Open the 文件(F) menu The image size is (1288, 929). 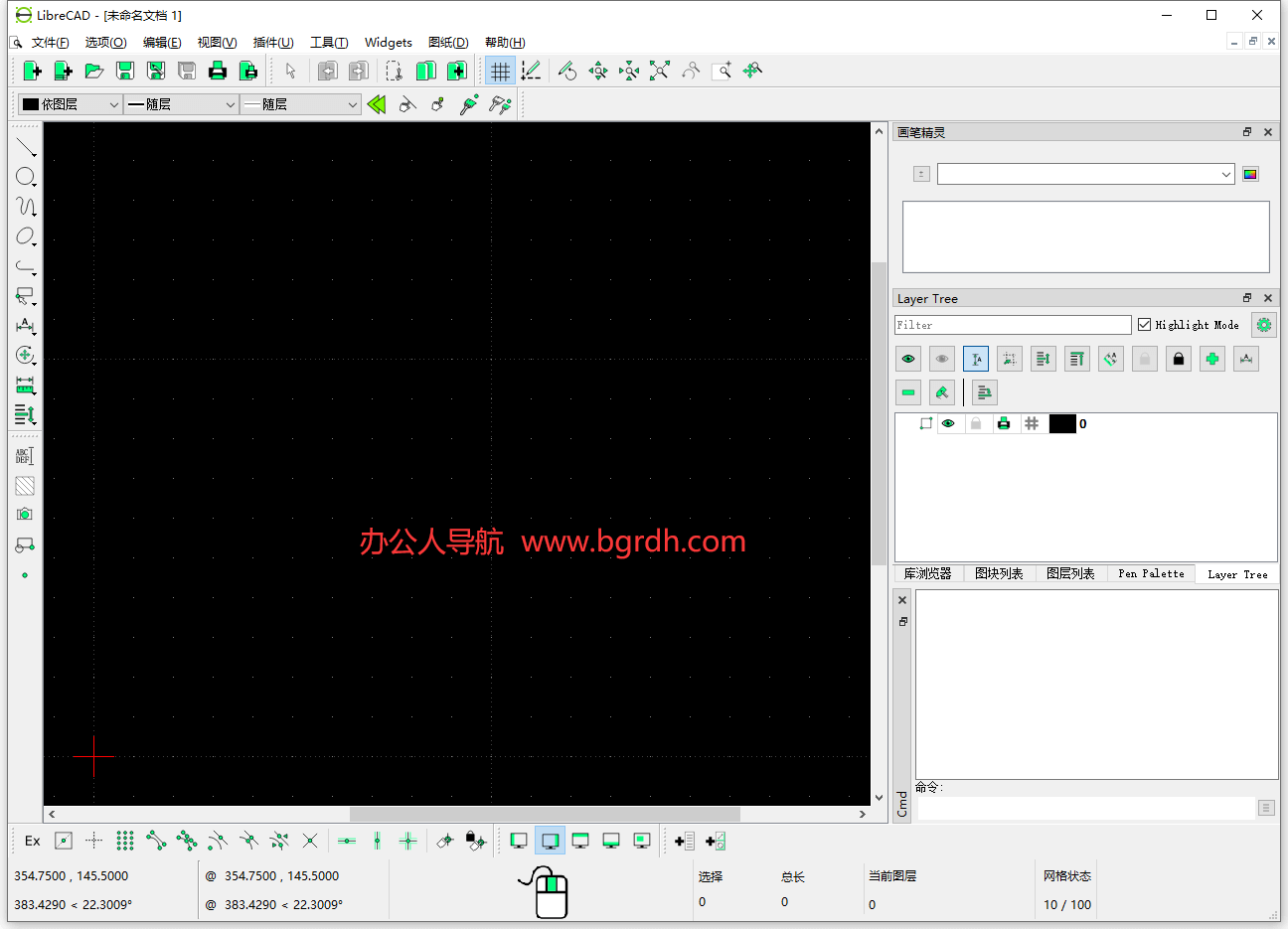[50, 43]
